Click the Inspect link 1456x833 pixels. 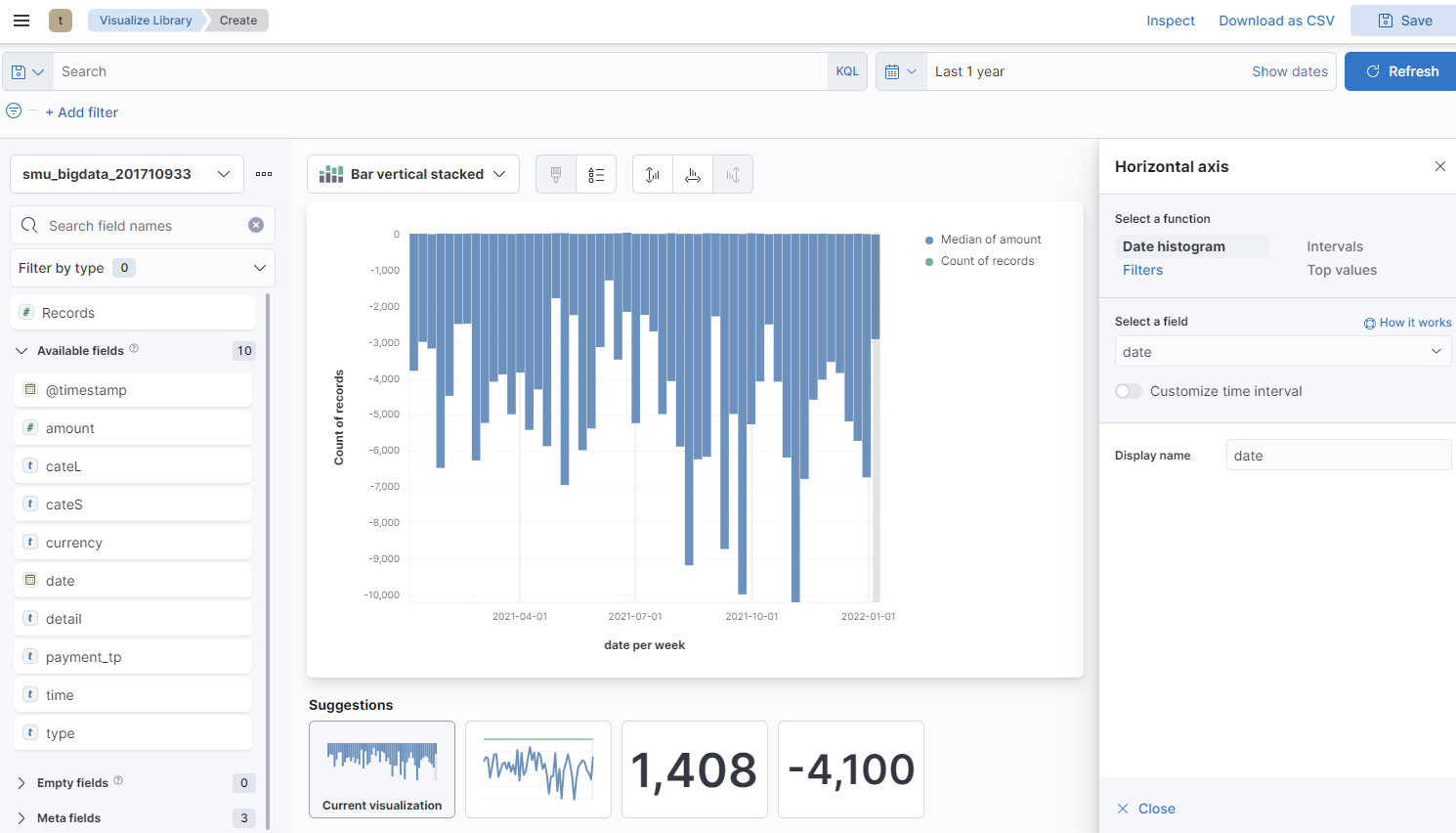click(x=1171, y=21)
